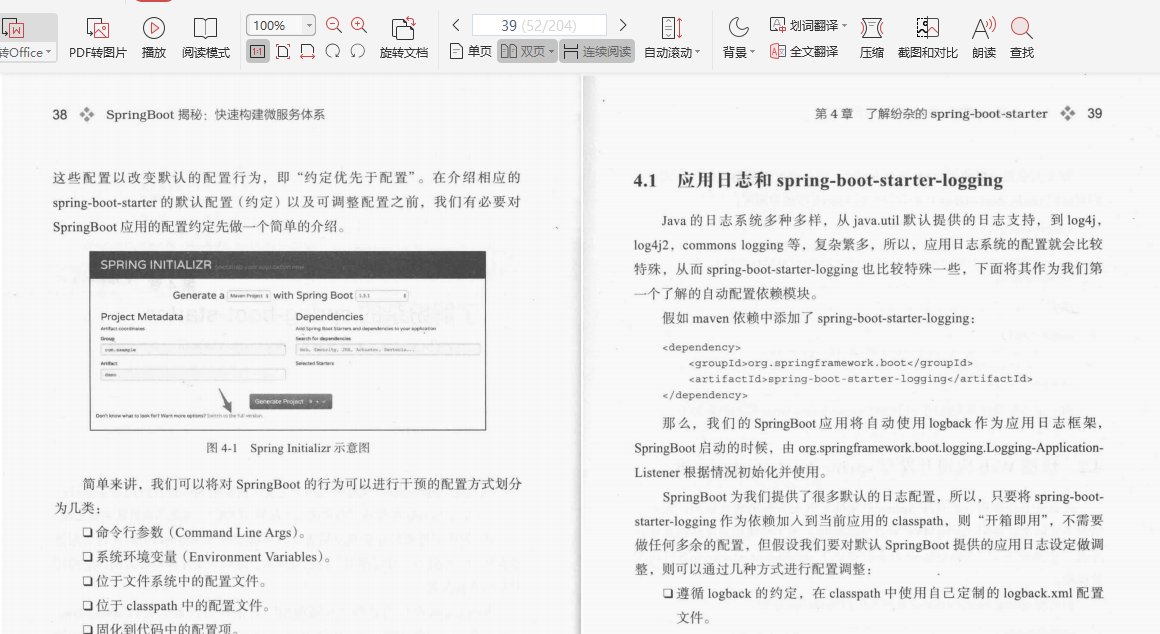Click the artifactId spring-boot-starter-logging code line
The height and width of the screenshot is (634, 1160).
pos(860,379)
